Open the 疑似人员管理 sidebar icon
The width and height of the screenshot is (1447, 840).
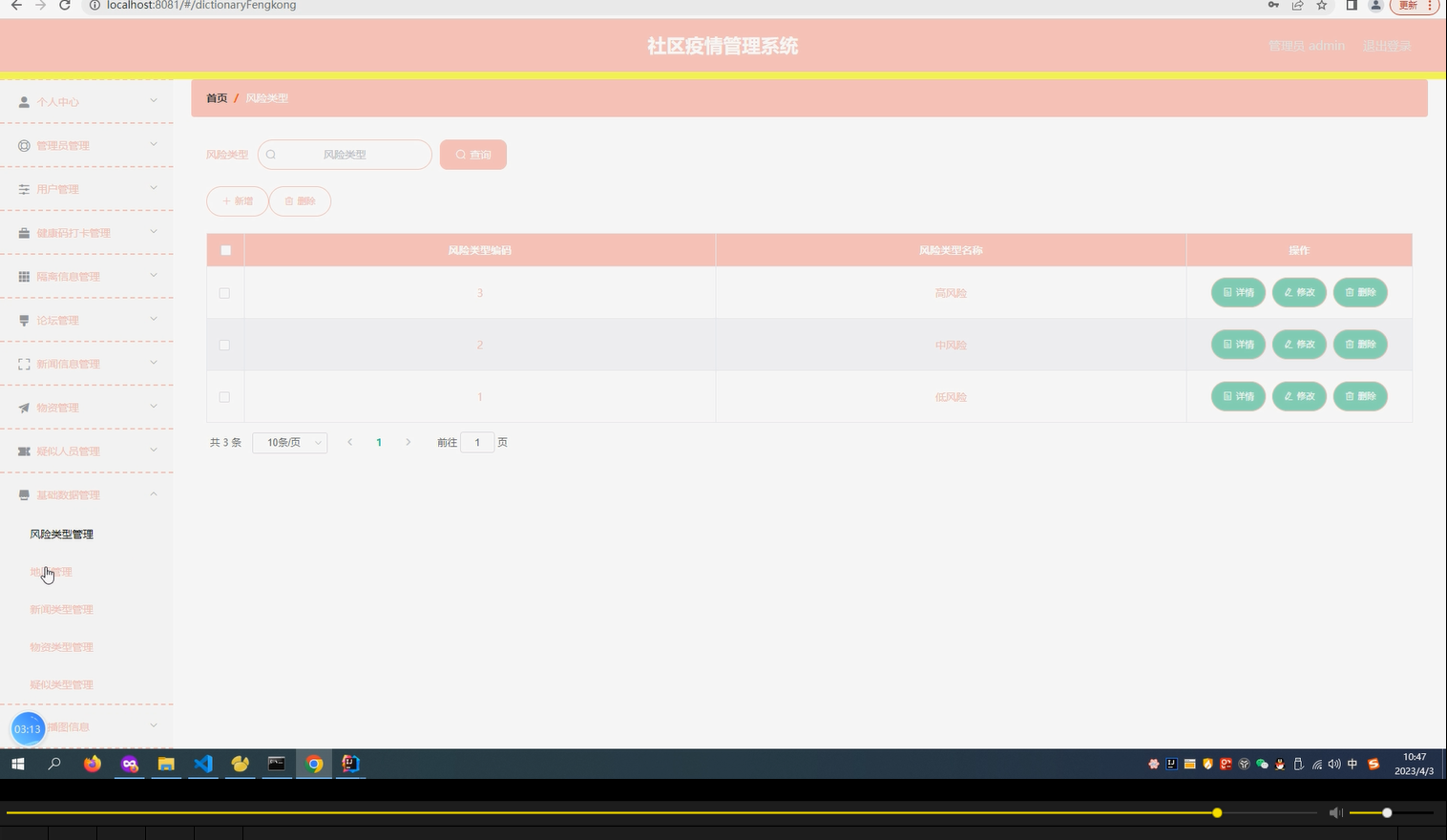[x=23, y=451]
